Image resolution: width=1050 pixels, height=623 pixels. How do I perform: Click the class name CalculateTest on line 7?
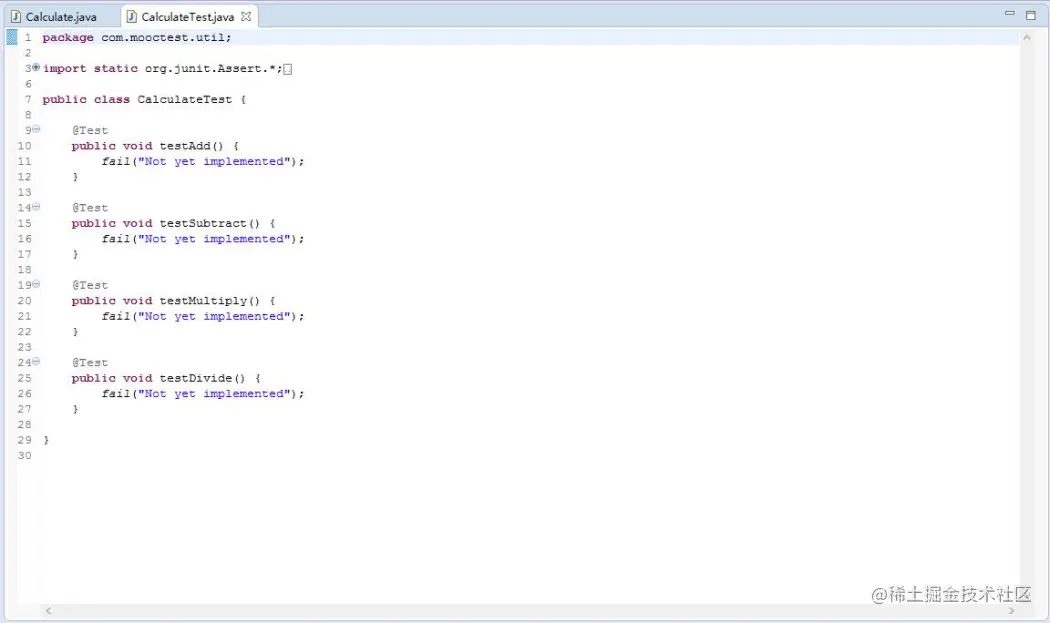[185, 99]
